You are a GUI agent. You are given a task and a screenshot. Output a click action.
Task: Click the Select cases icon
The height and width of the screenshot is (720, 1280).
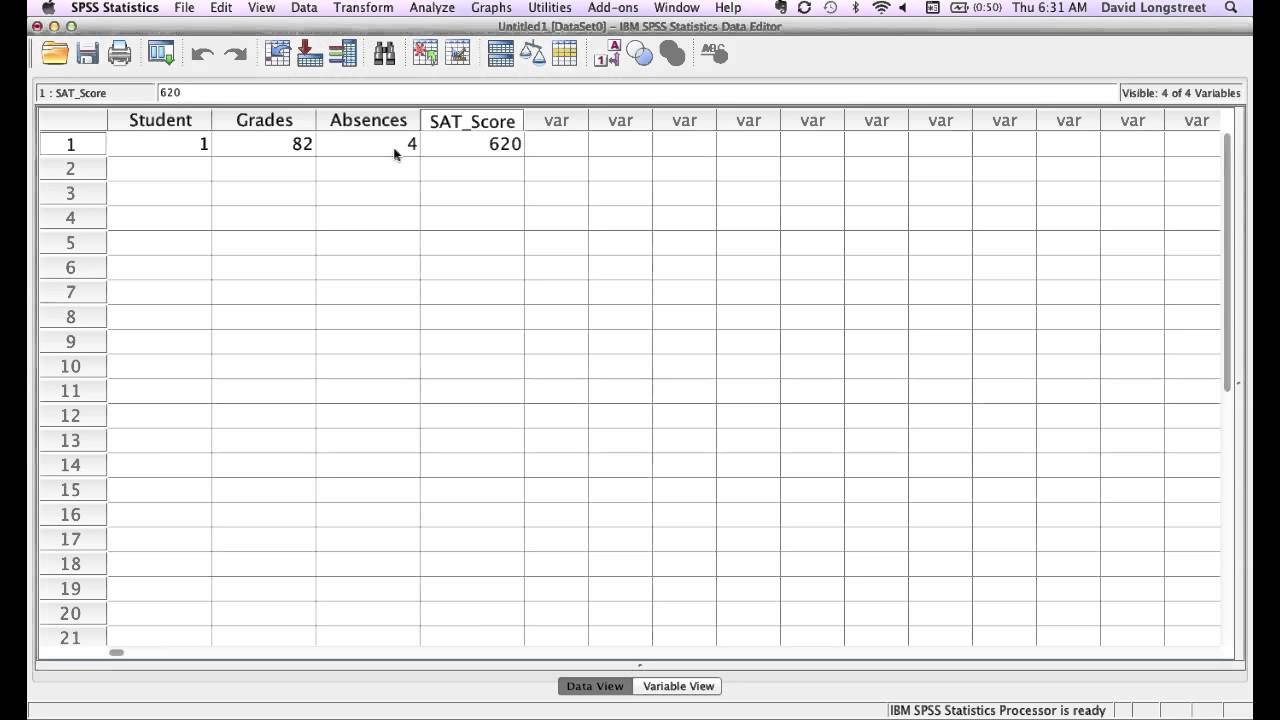click(565, 54)
